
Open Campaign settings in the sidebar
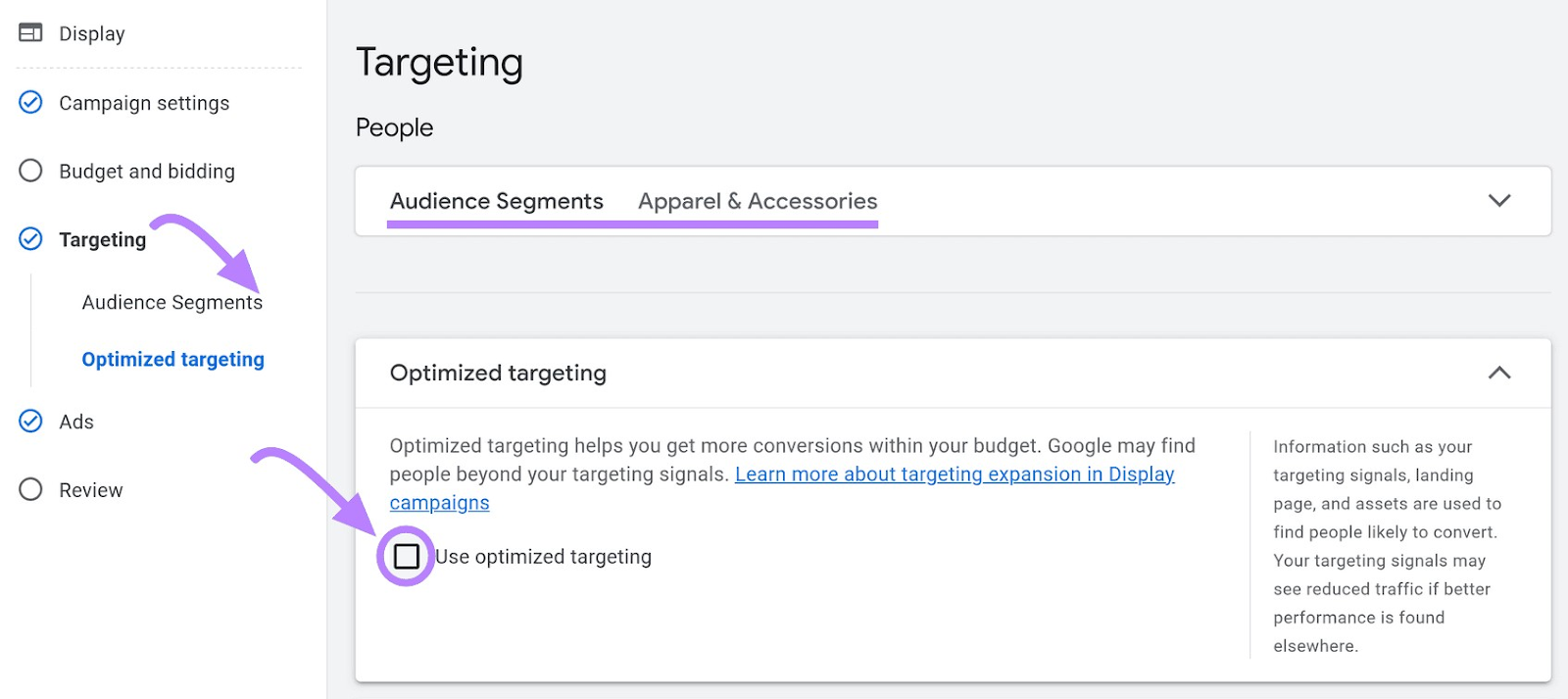(144, 103)
